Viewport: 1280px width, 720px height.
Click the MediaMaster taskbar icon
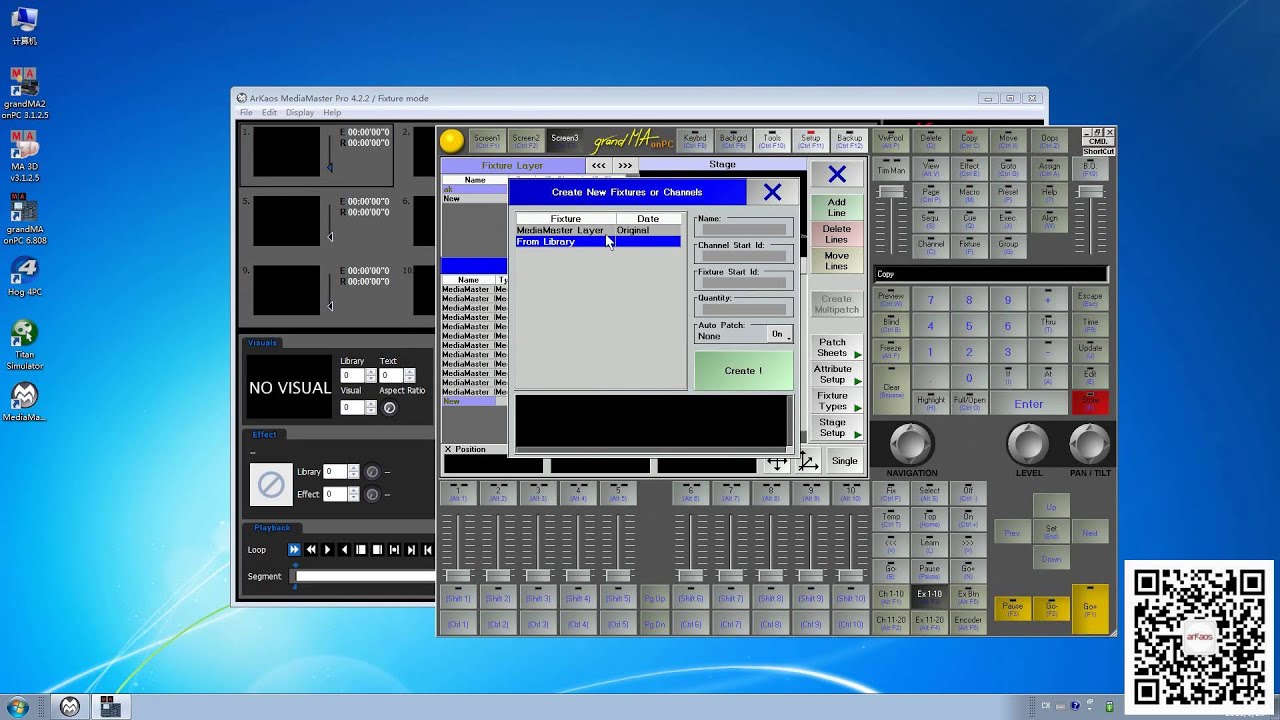69,706
